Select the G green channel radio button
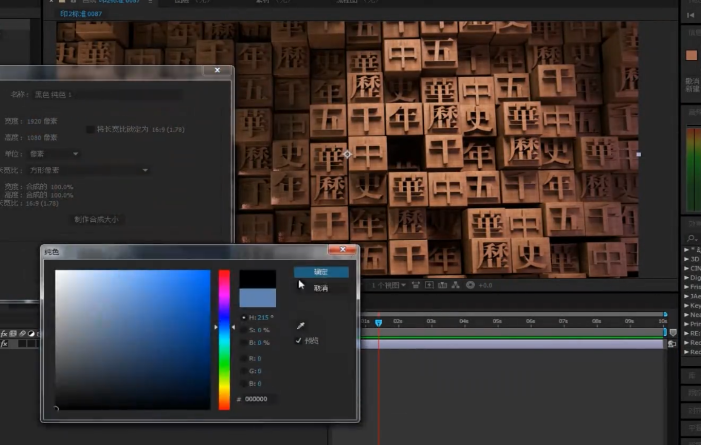The height and width of the screenshot is (445, 701). [243, 371]
